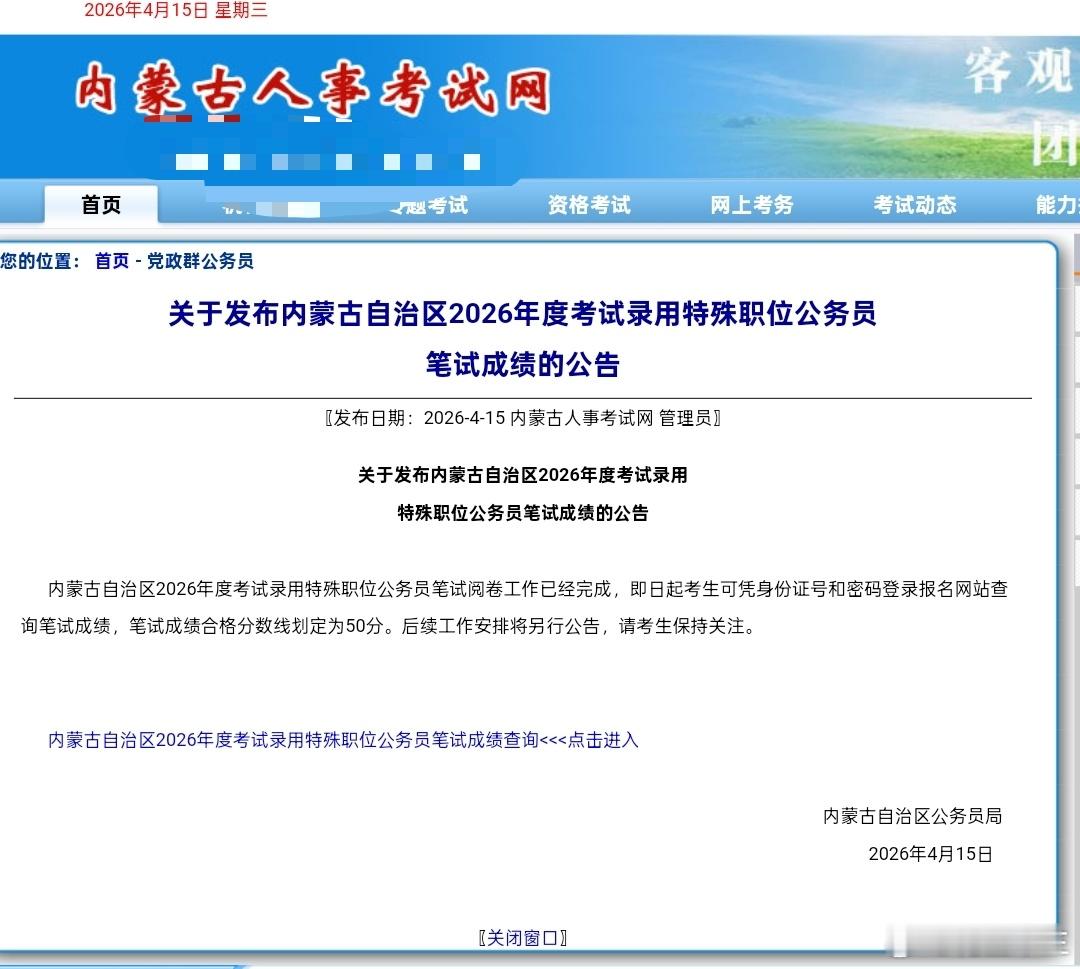Image resolution: width=1080 pixels, height=969 pixels.
Task: Select the 考试动态 navigation tab
Action: 915,205
